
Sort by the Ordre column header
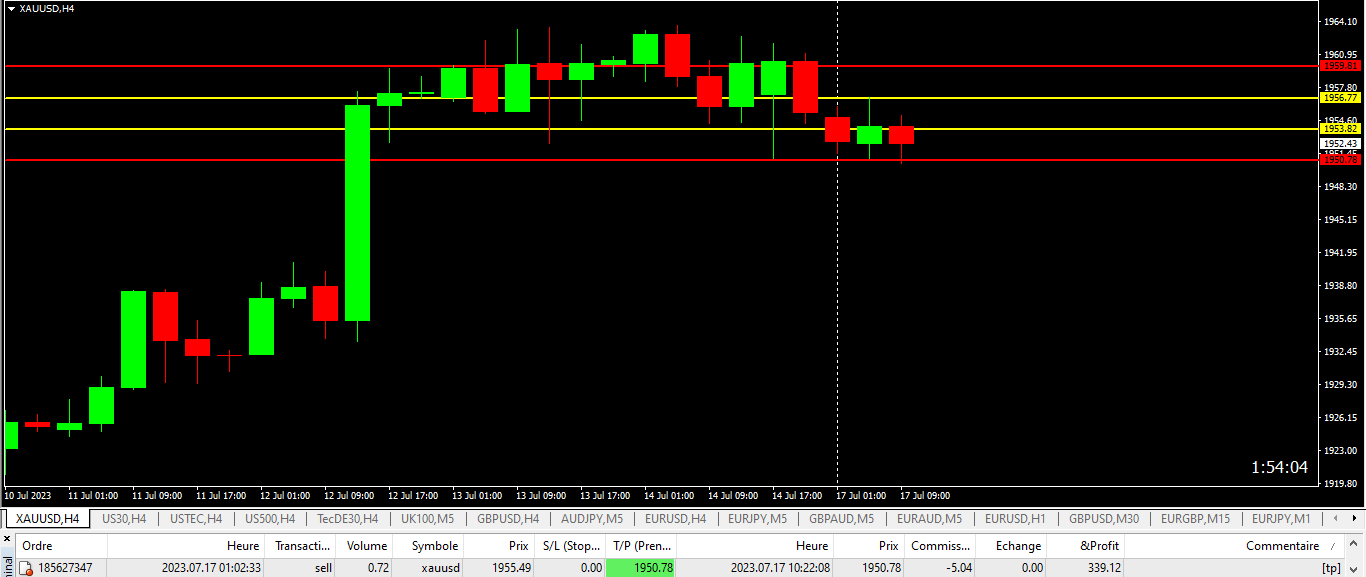62,546
